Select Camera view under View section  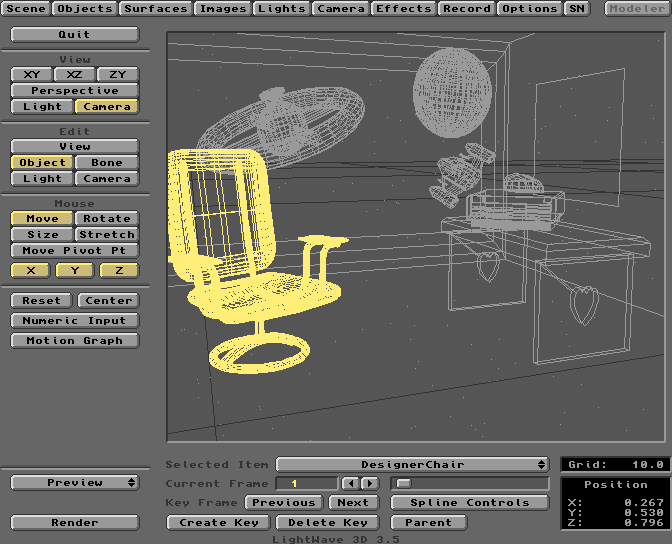pos(107,106)
